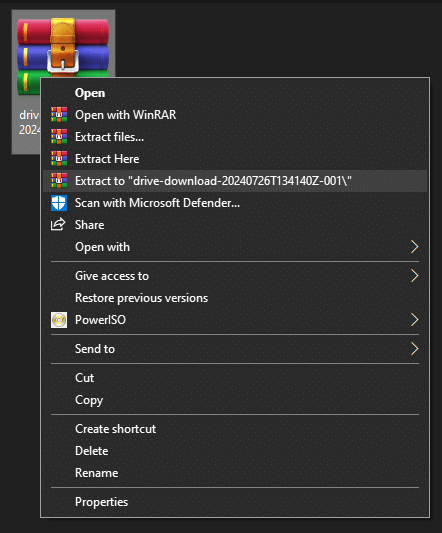
Task: Expand the Give access to submenu arrow
Action: 414,276
